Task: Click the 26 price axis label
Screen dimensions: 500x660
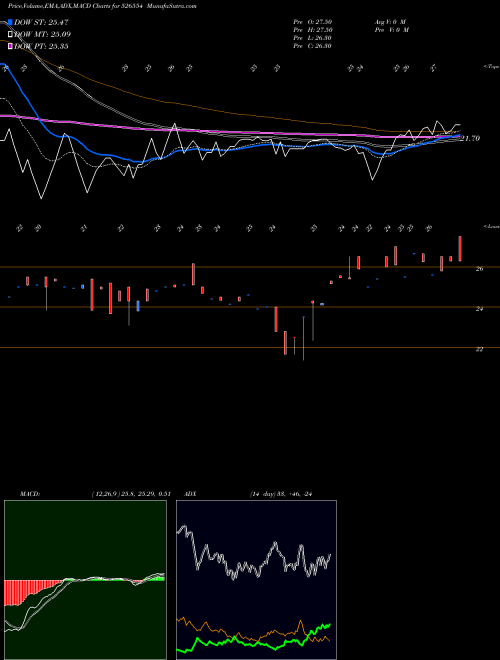Action: 479,269
